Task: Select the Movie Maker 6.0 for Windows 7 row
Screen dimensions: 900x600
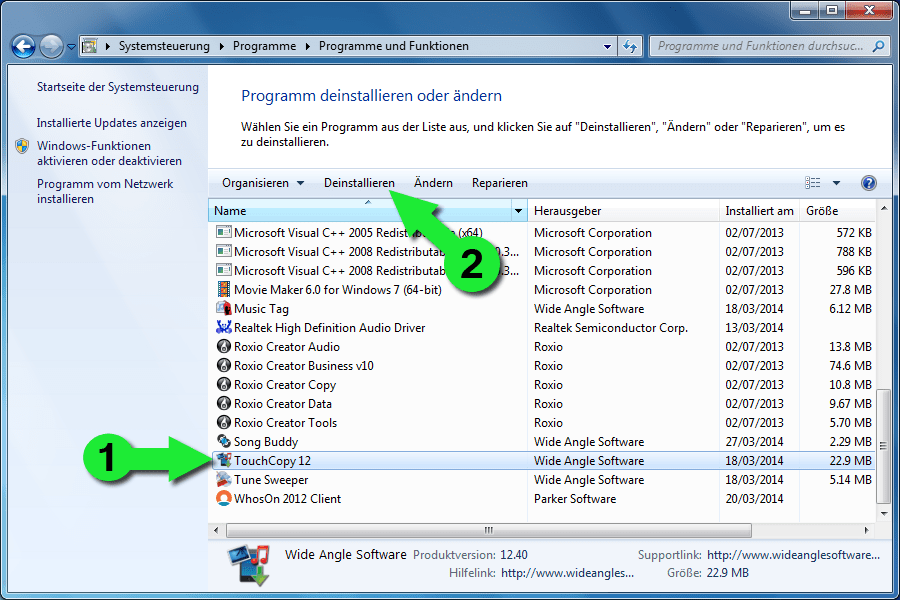Action: (x=542, y=289)
